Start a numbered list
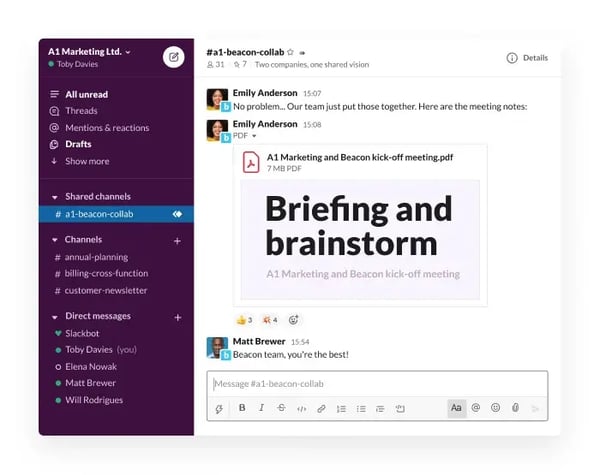Viewport: 600px width, 475px height. click(x=341, y=408)
